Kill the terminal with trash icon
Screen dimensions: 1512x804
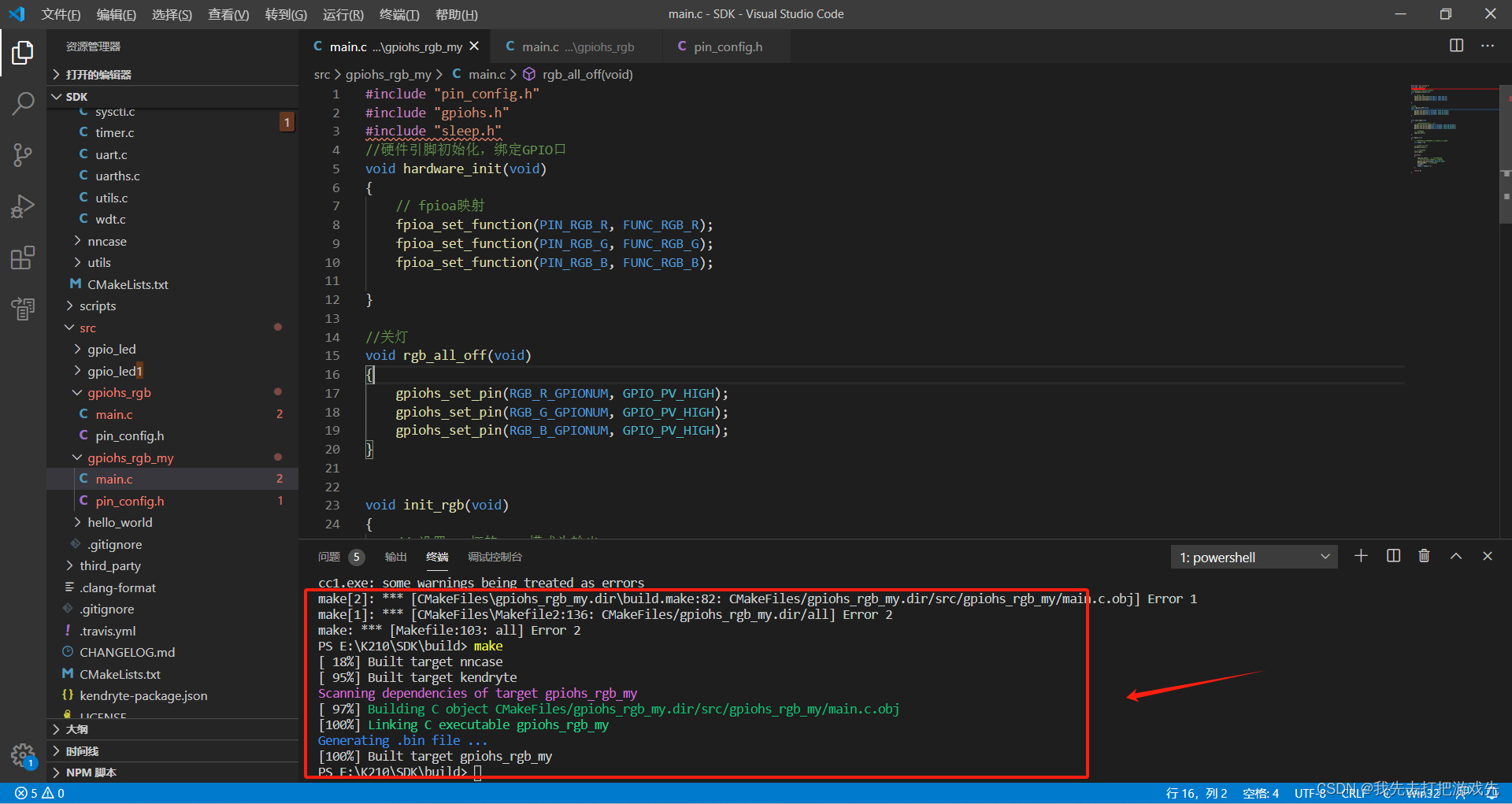click(1424, 556)
